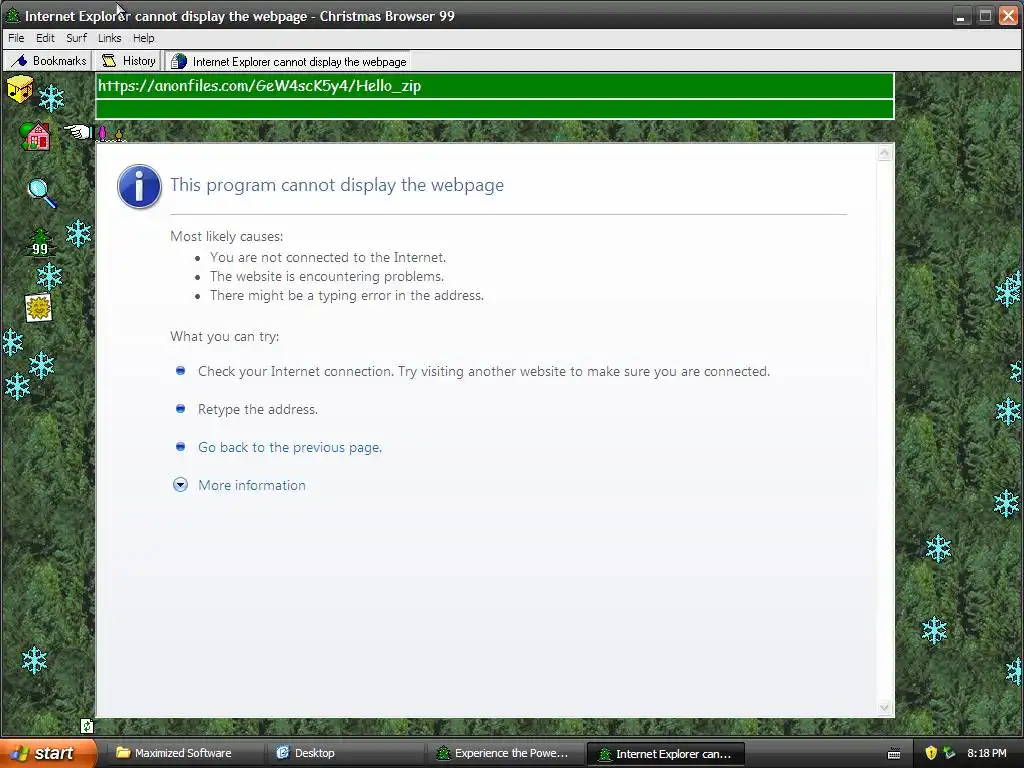The width and height of the screenshot is (1024, 768).
Task: Click the History scroll icon
Action: [x=109, y=61]
